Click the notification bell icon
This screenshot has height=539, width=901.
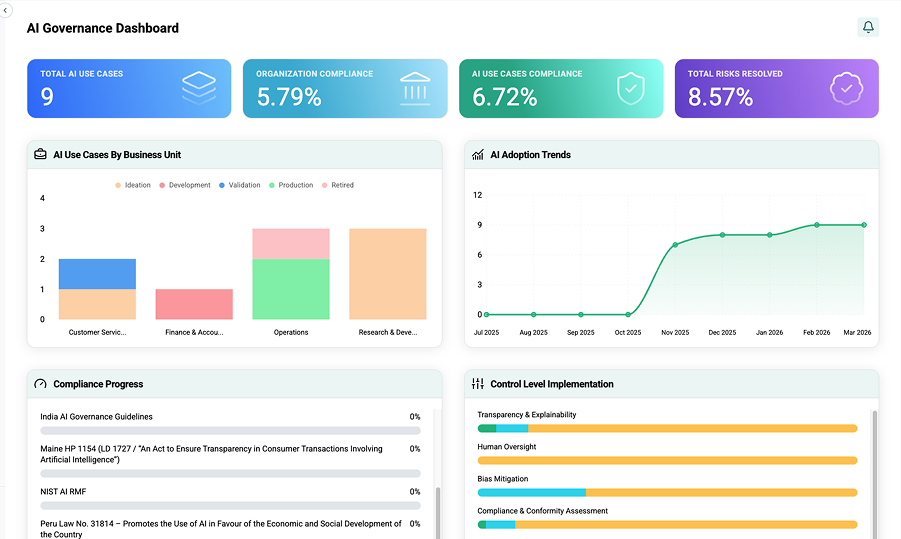[x=868, y=27]
